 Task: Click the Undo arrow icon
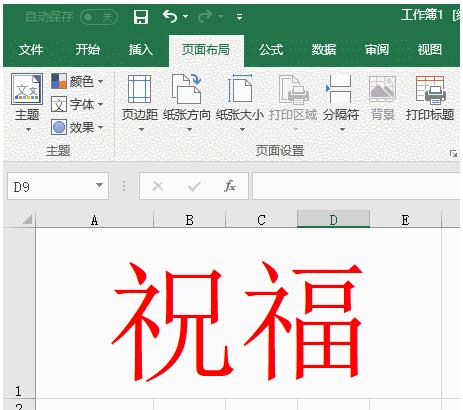click(x=170, y=16)
